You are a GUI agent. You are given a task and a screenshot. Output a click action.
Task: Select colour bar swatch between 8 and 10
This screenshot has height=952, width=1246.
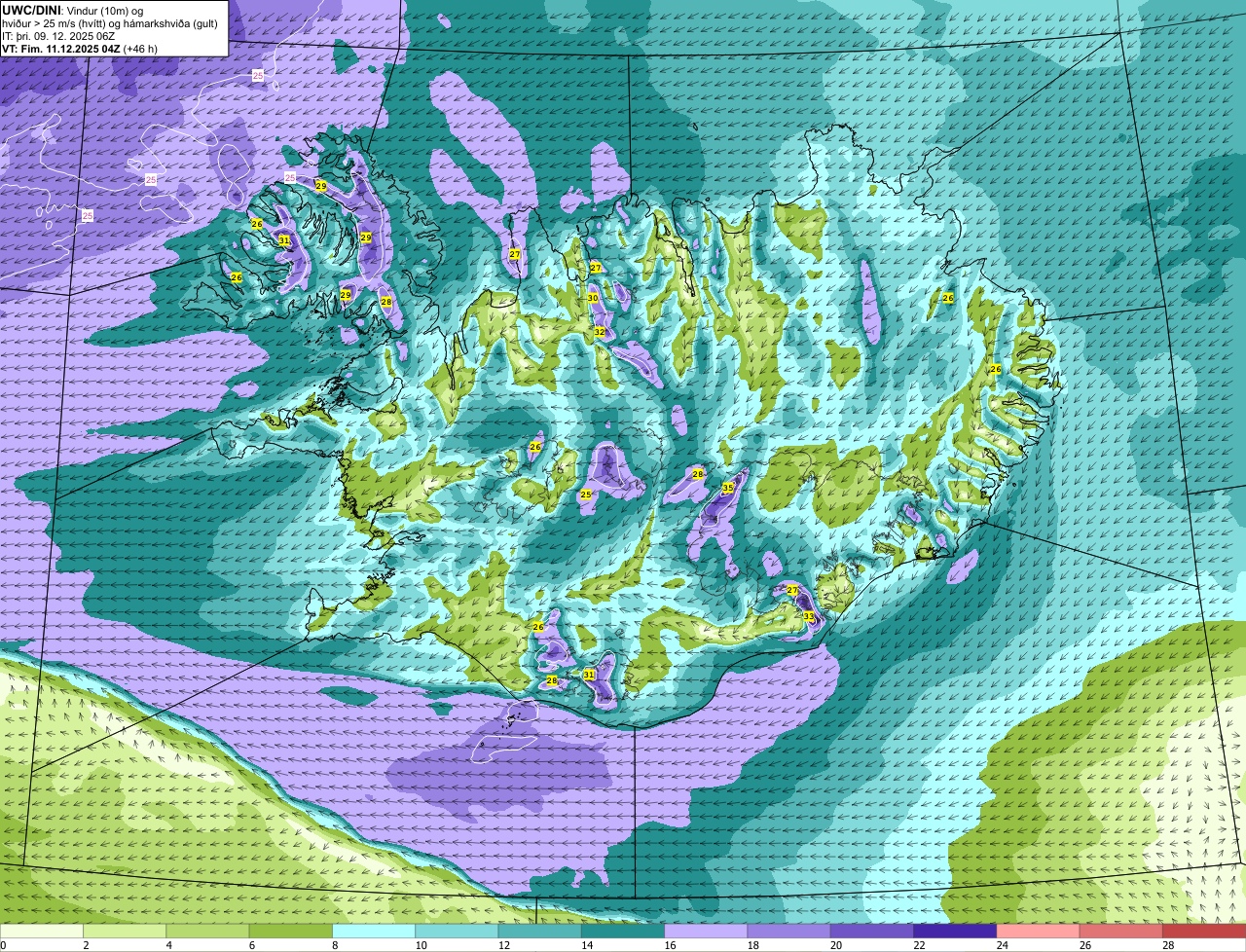point(374,931)
